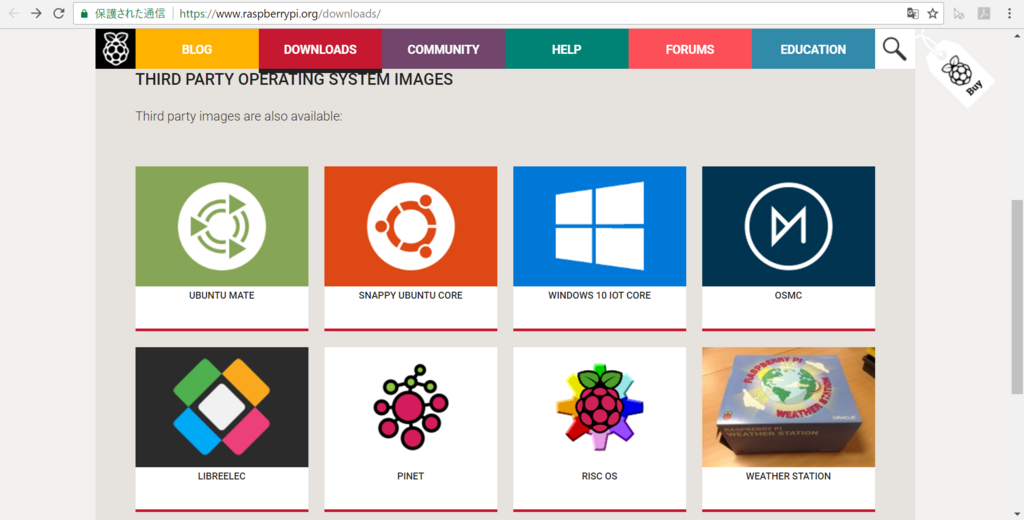
Task: Click the translate page icon
Action: click(913, 13)
